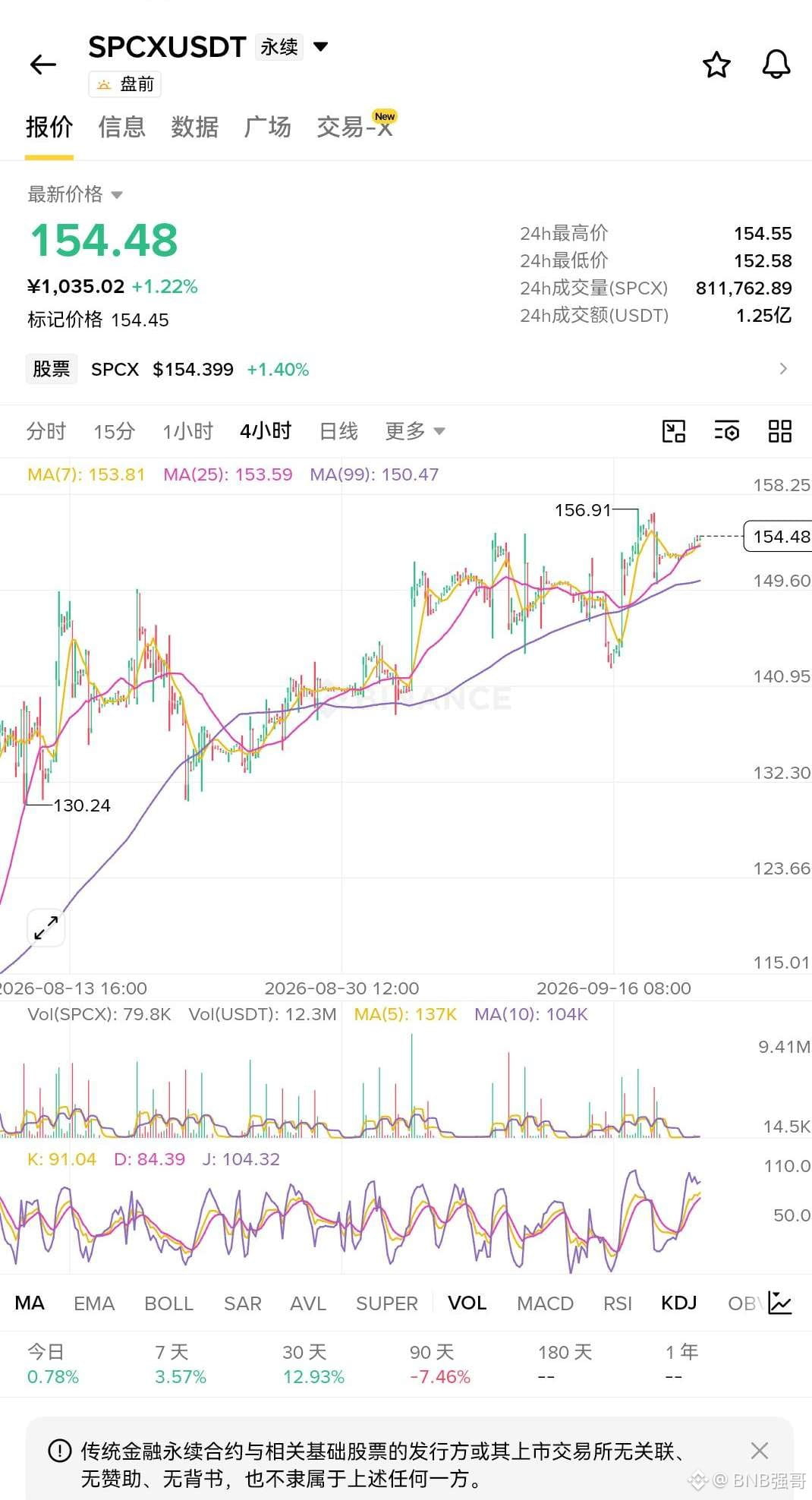Open SPCX stock details row
This screenshot has height=1500, width=812.
click(x=406, y=369)
